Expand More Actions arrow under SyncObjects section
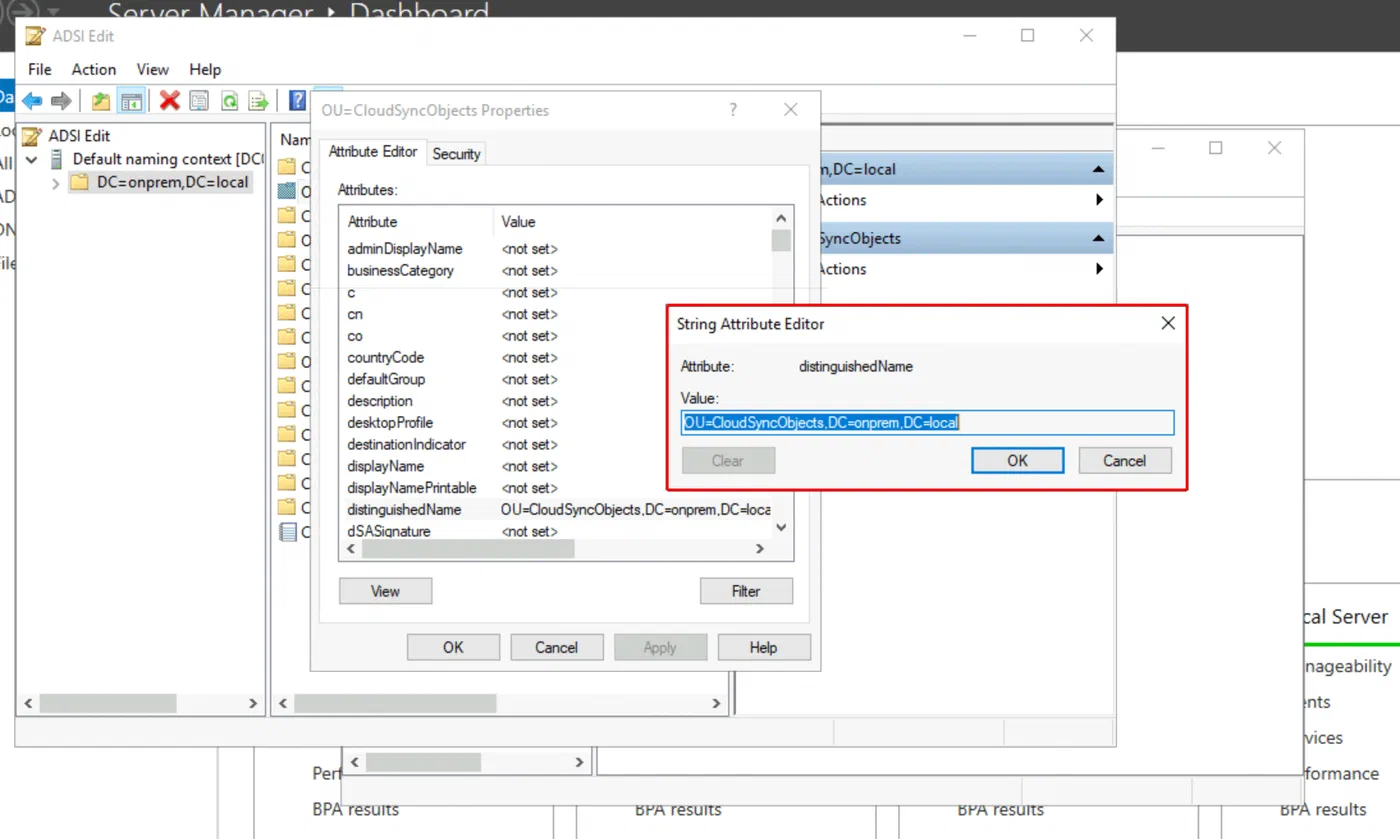The height and width of the screenshot is (839, 1400). pyautogui.click(x=1100, y=269)
